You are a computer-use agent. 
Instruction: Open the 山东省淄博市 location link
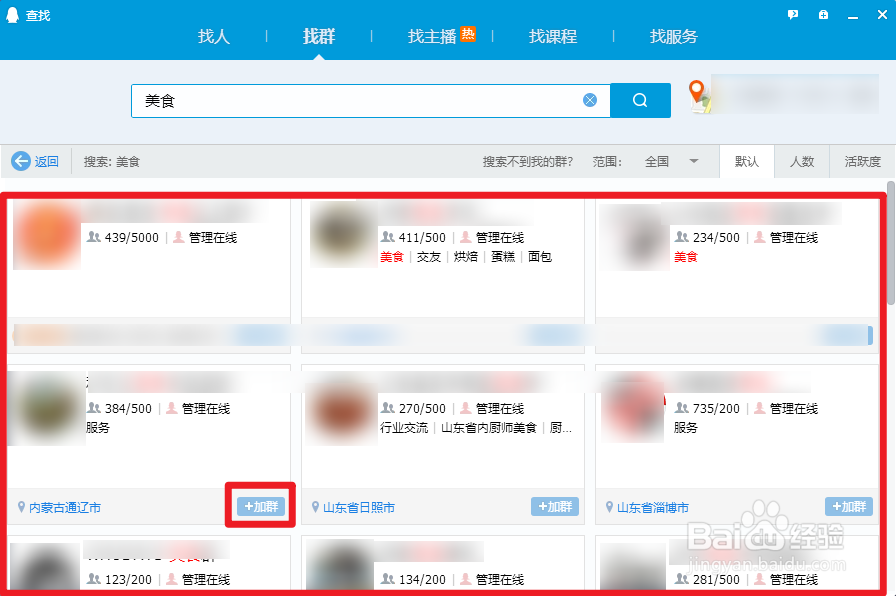pos(653,507)
